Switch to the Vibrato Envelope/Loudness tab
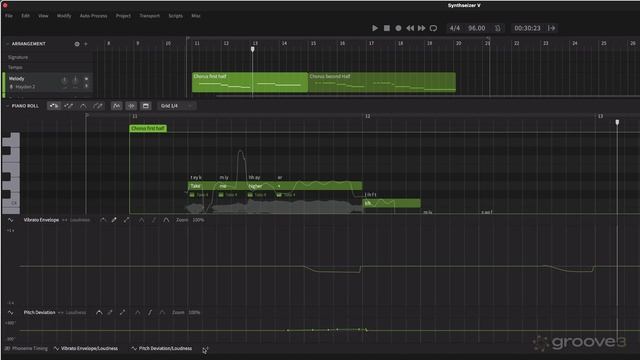The width and height of the screenshot is (640, 360). 86,349
